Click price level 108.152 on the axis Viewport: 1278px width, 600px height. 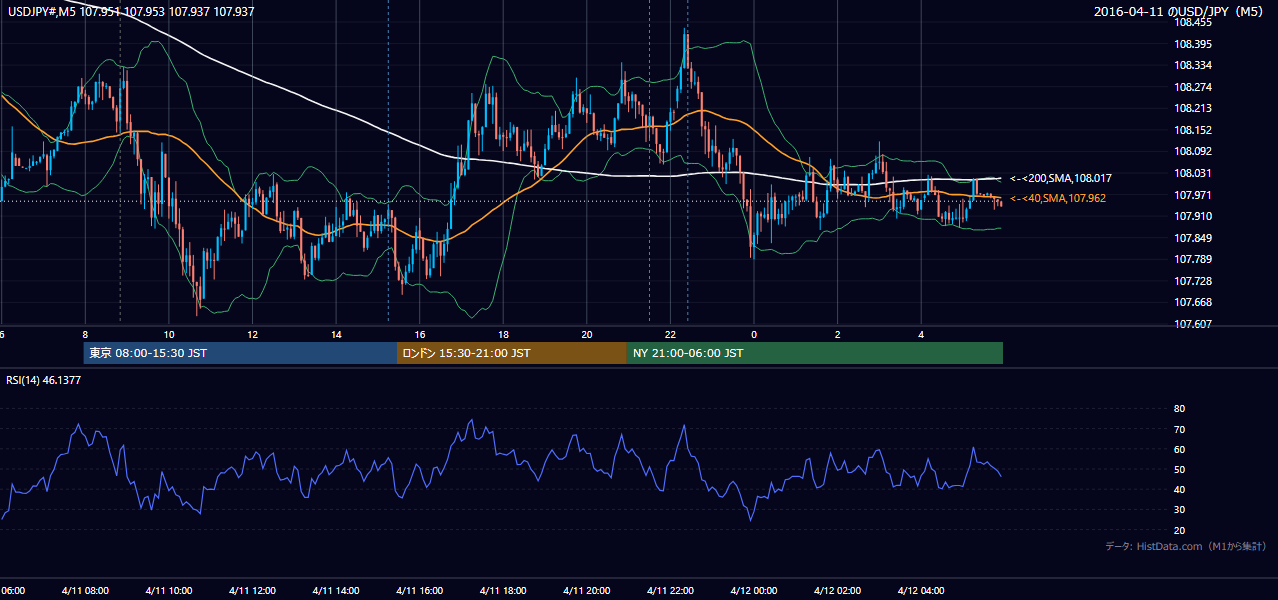coord(1193,130)
